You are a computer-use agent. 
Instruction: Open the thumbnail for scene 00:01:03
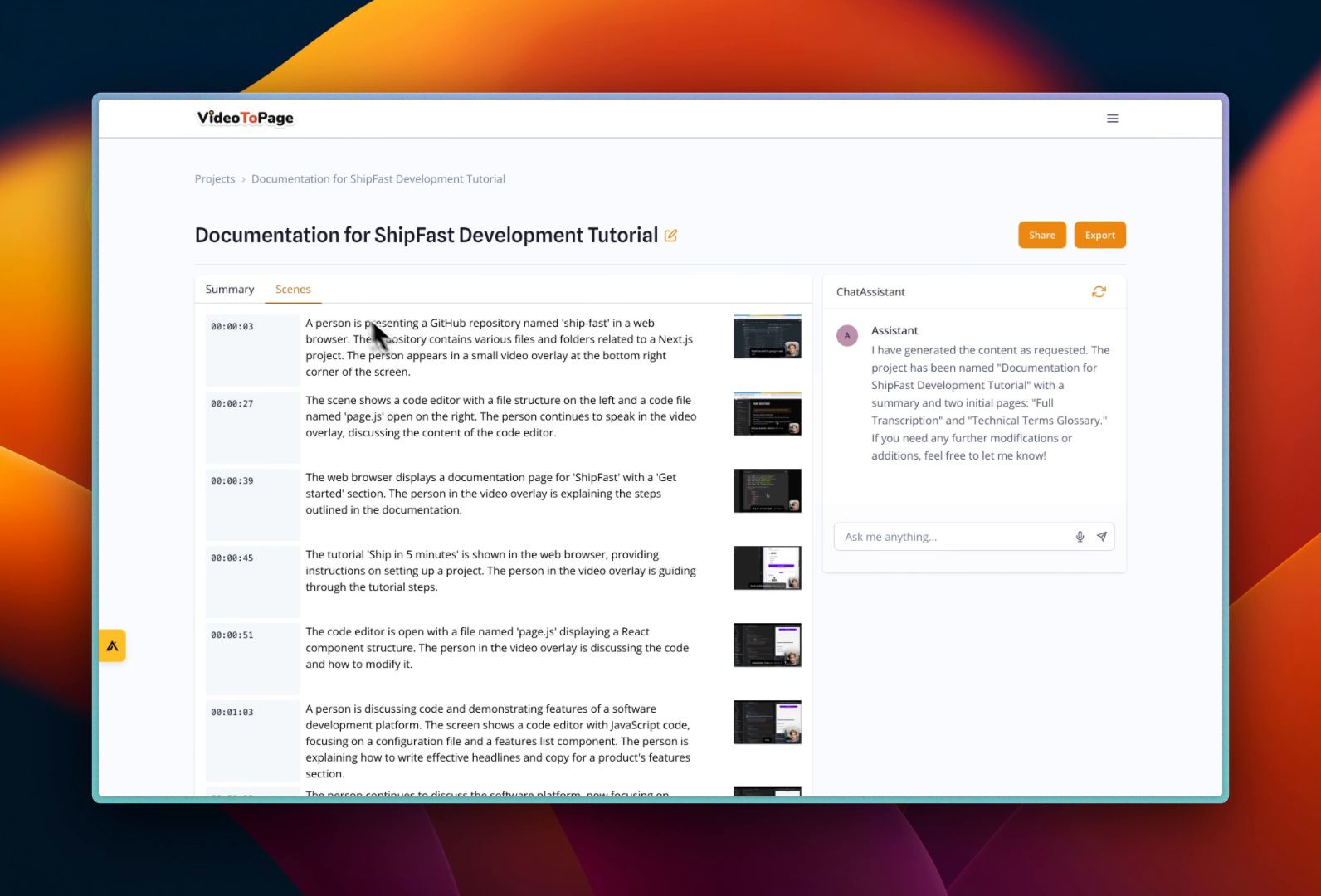(x=768, y=722)
